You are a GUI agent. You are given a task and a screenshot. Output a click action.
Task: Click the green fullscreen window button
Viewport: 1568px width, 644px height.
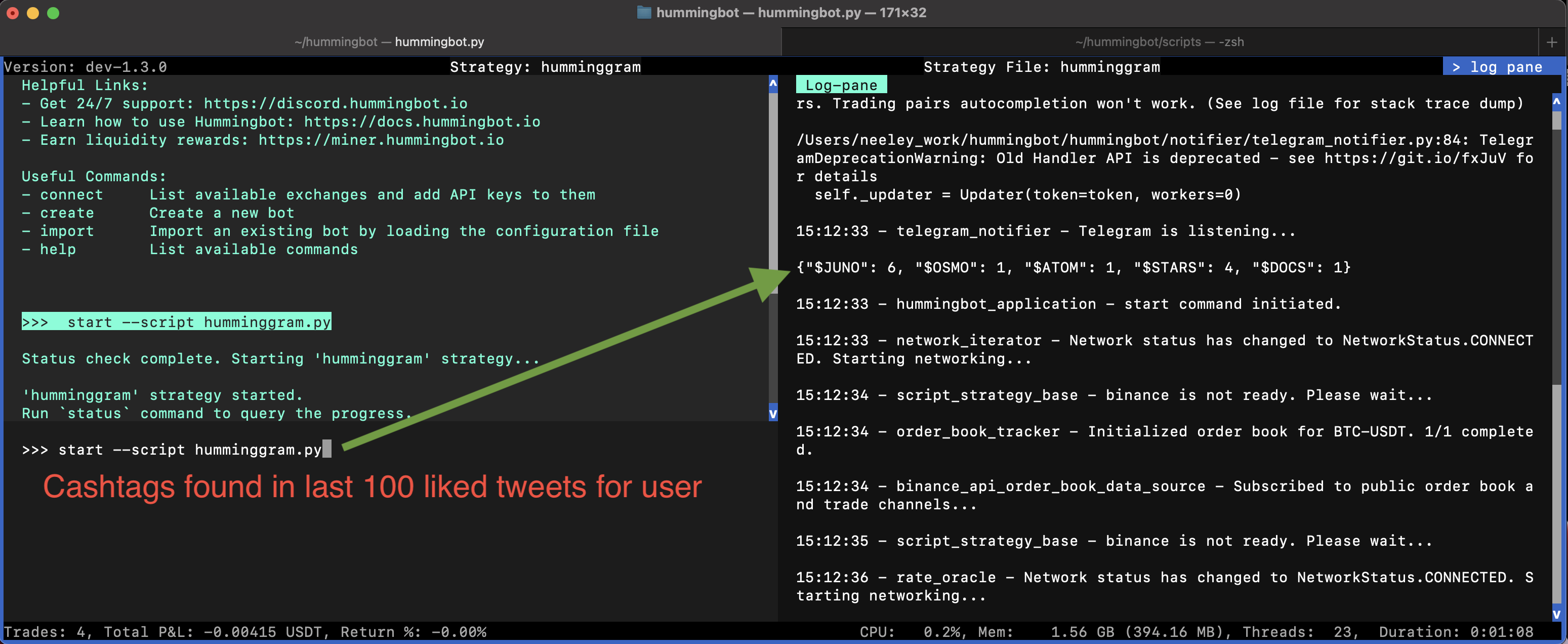point(53,13)
